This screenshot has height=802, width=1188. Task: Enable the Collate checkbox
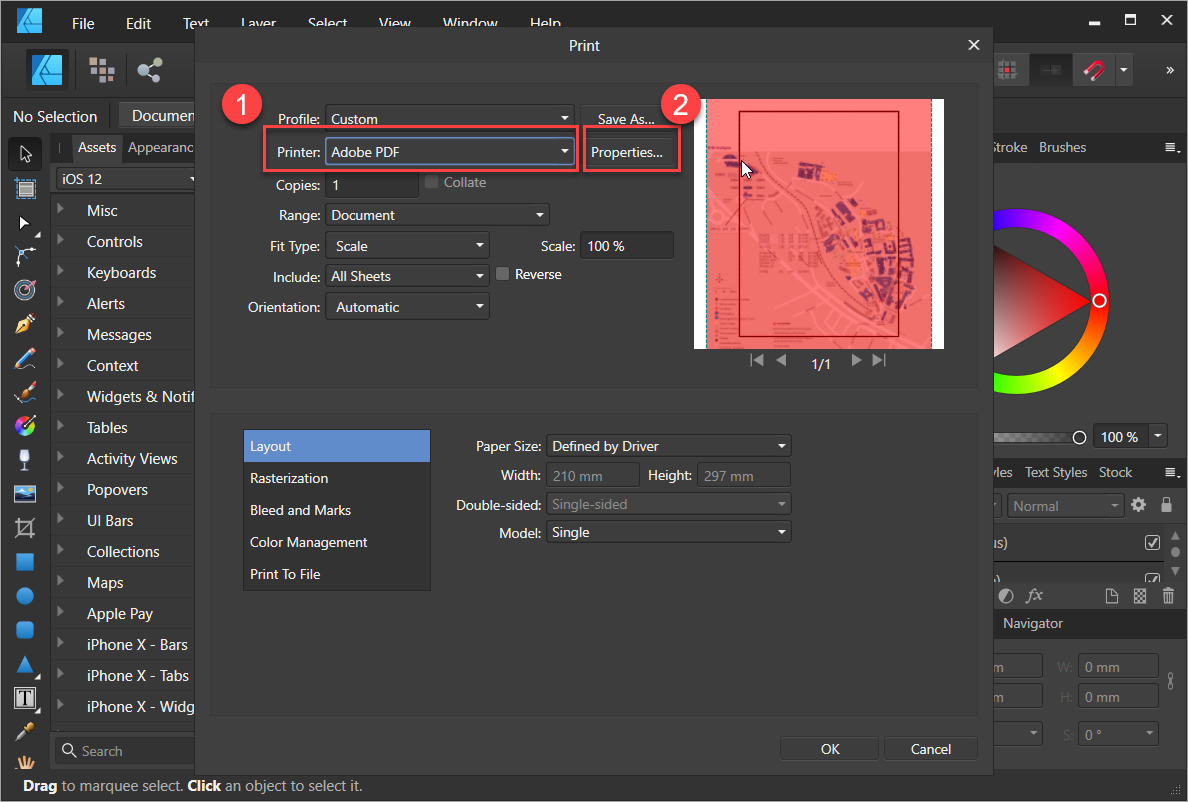pos(432,182)
